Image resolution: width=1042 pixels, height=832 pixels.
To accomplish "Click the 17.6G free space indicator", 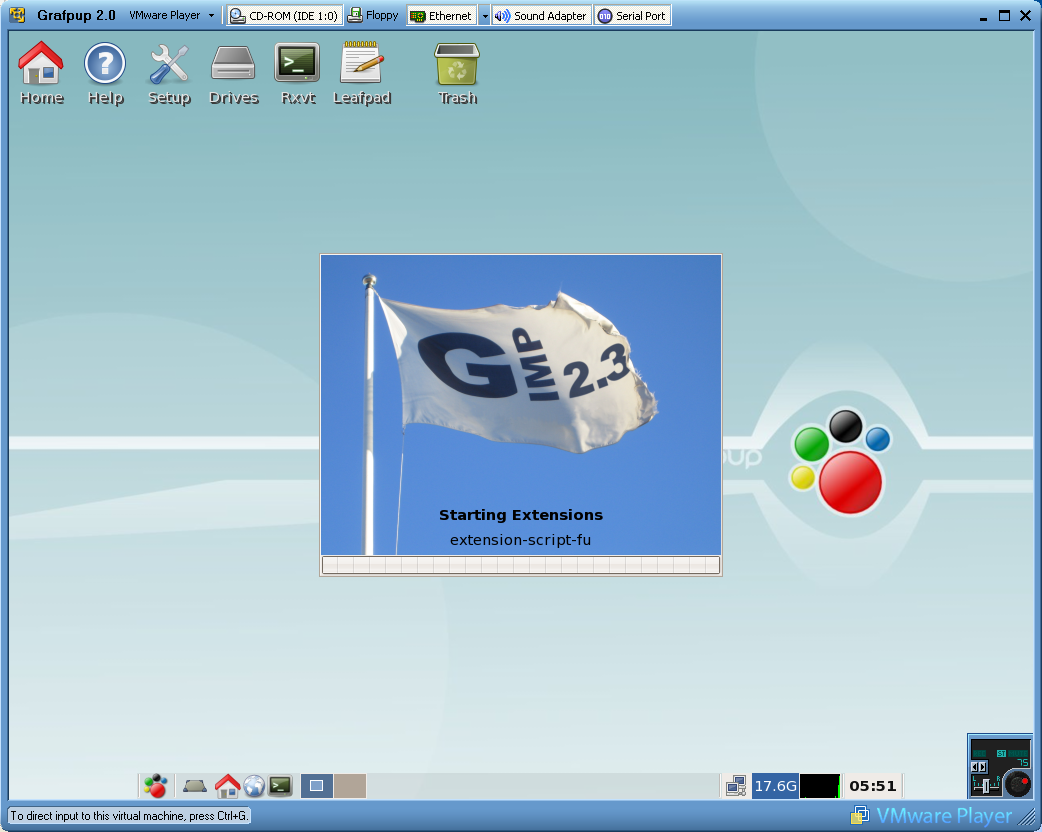I will click(x=775, y=786).
